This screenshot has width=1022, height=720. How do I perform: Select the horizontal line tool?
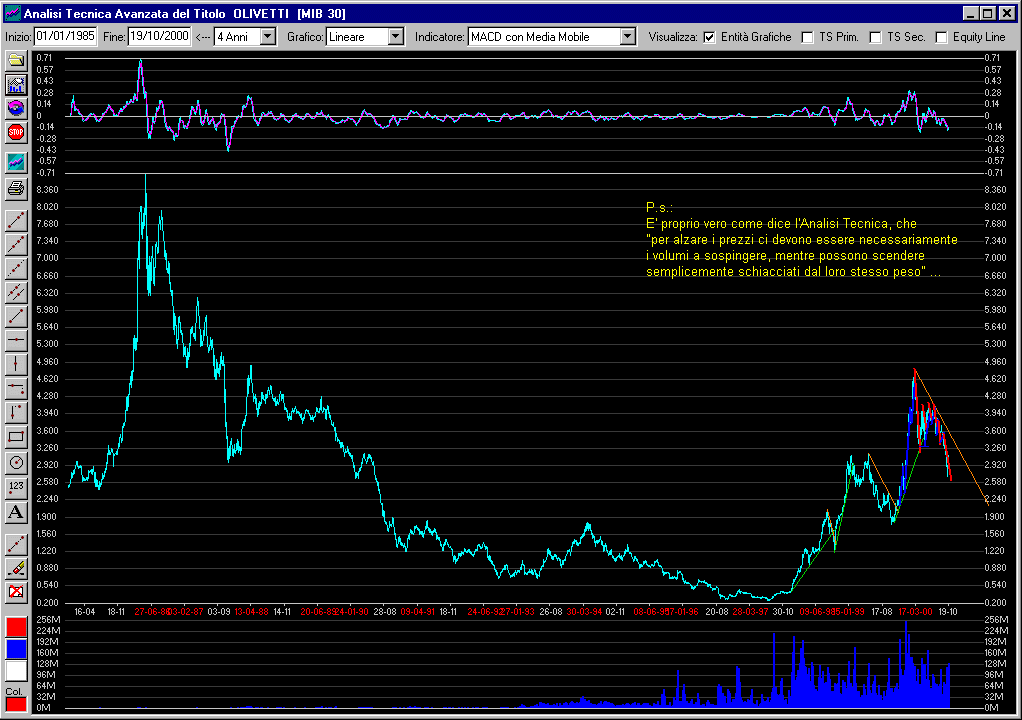click(x=16, y=340)
